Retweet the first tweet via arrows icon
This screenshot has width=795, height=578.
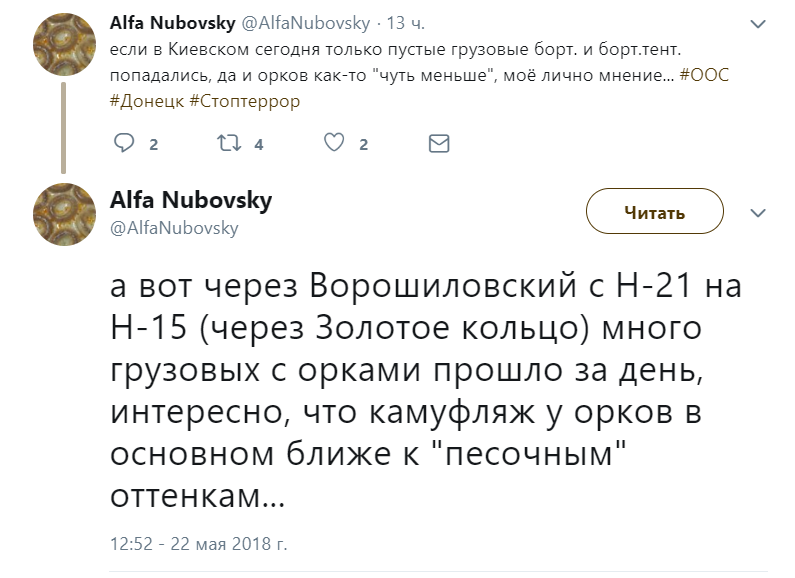229,143
